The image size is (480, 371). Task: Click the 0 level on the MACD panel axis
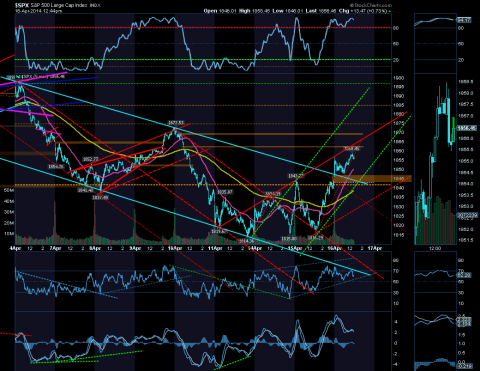point(396,343)
